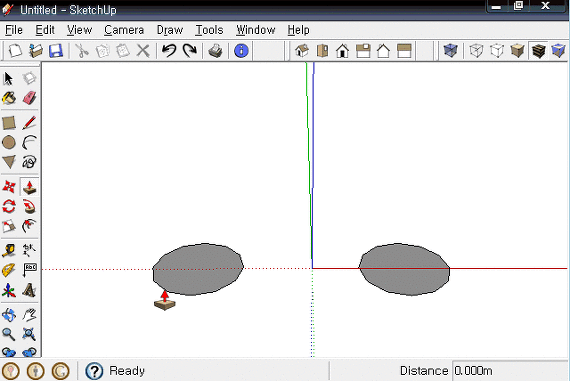
Task: Open Model Info blue icon
Action: 241,51
